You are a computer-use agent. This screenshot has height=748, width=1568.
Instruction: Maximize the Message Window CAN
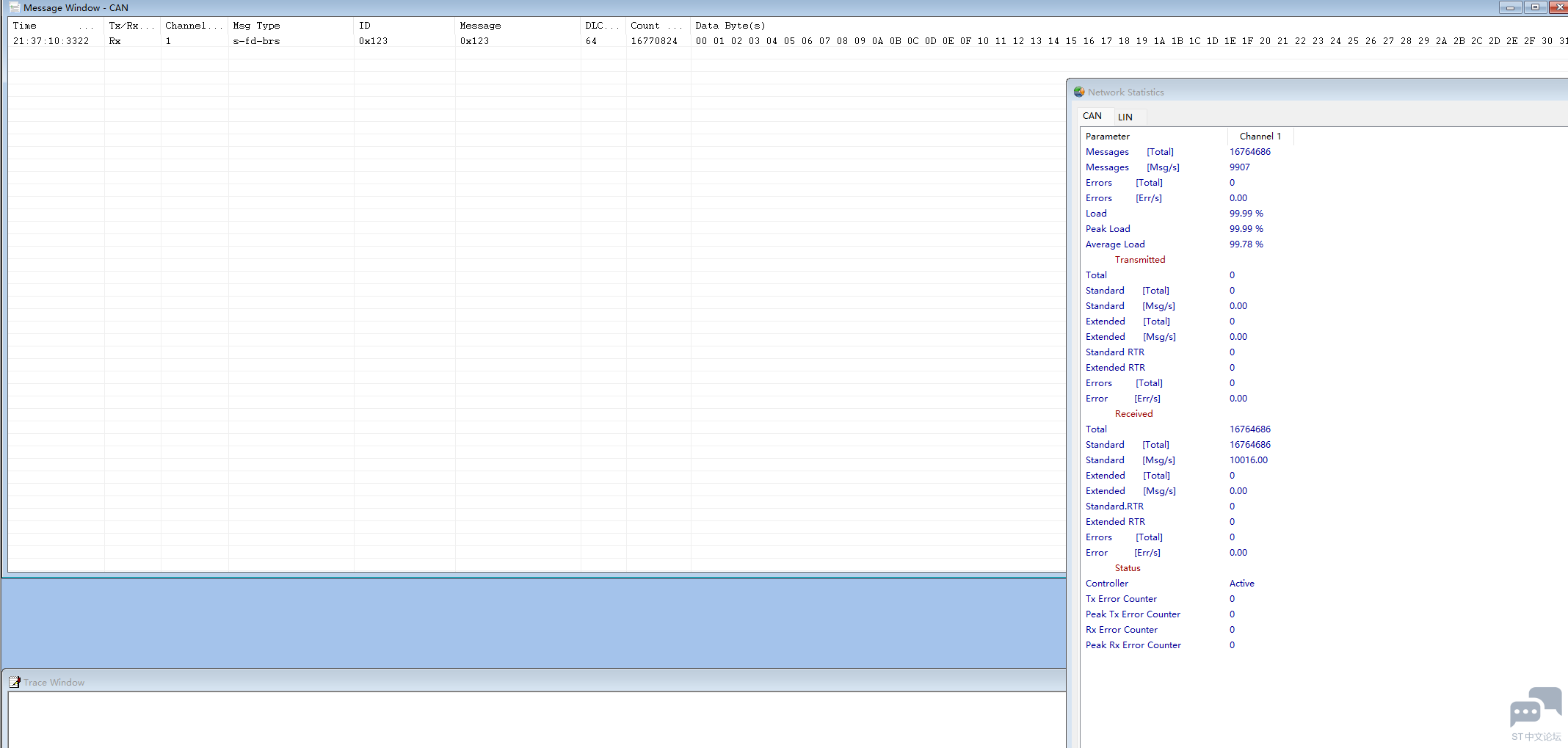pos(1535,7)
